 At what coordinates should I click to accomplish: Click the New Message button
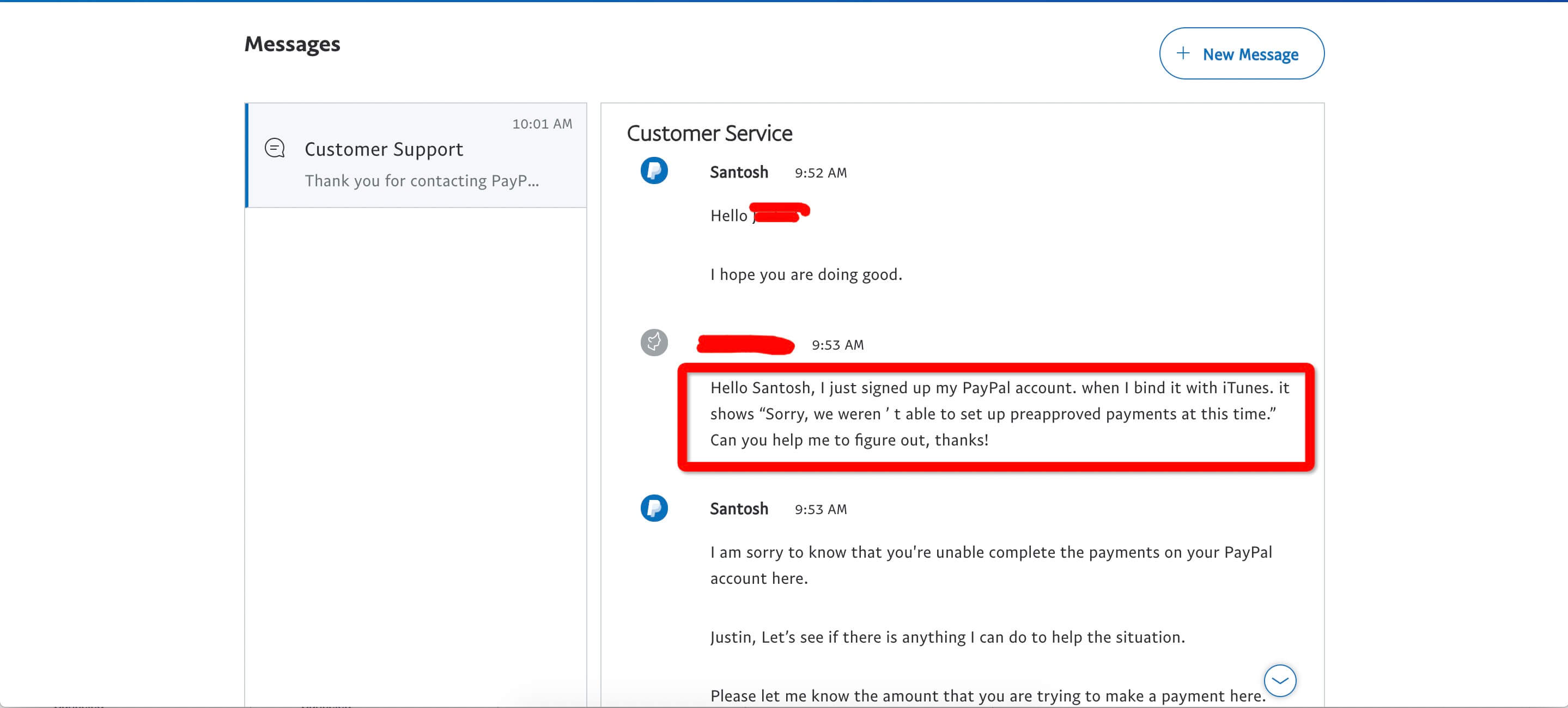click(x=1241, y=53)
